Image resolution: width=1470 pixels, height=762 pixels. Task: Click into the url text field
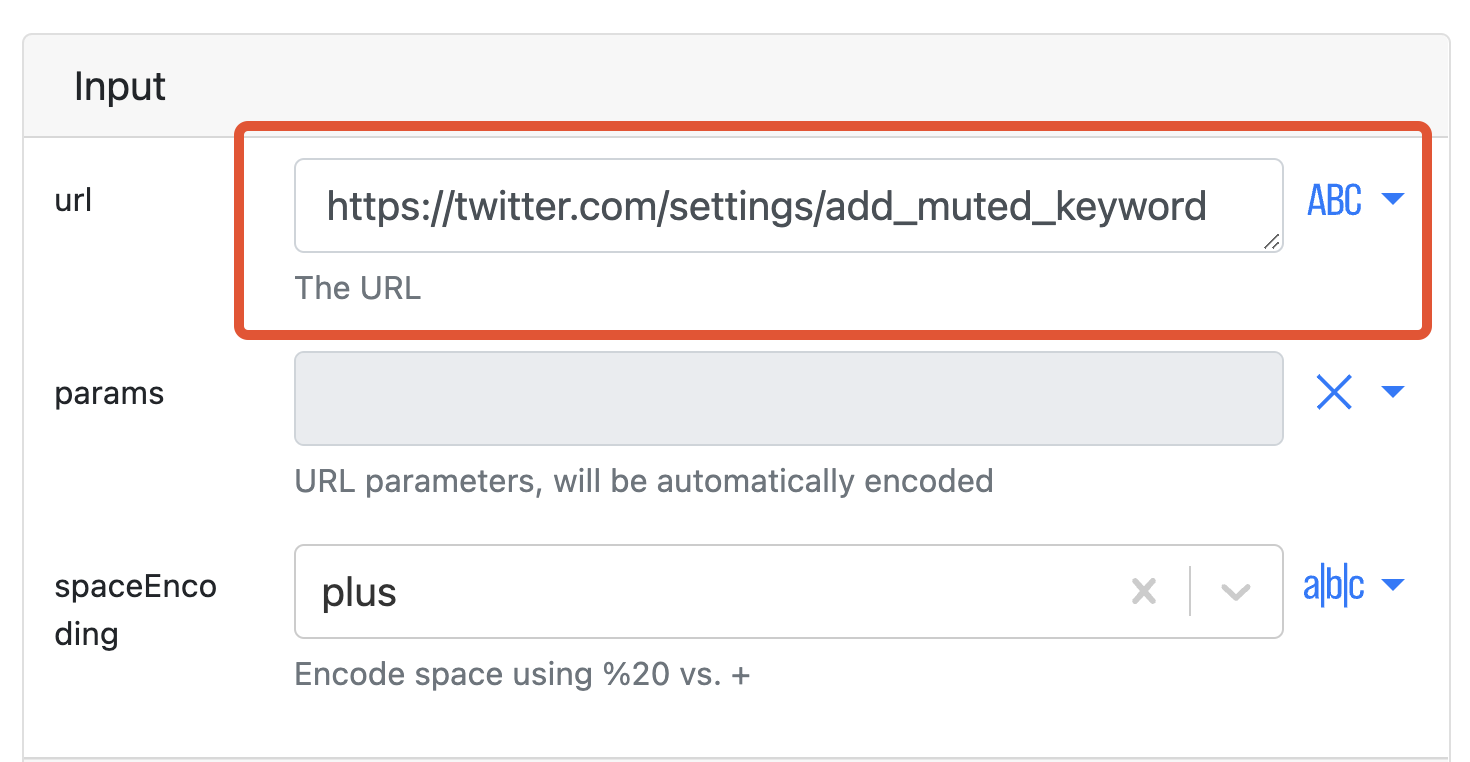click(x=766, y=206)
